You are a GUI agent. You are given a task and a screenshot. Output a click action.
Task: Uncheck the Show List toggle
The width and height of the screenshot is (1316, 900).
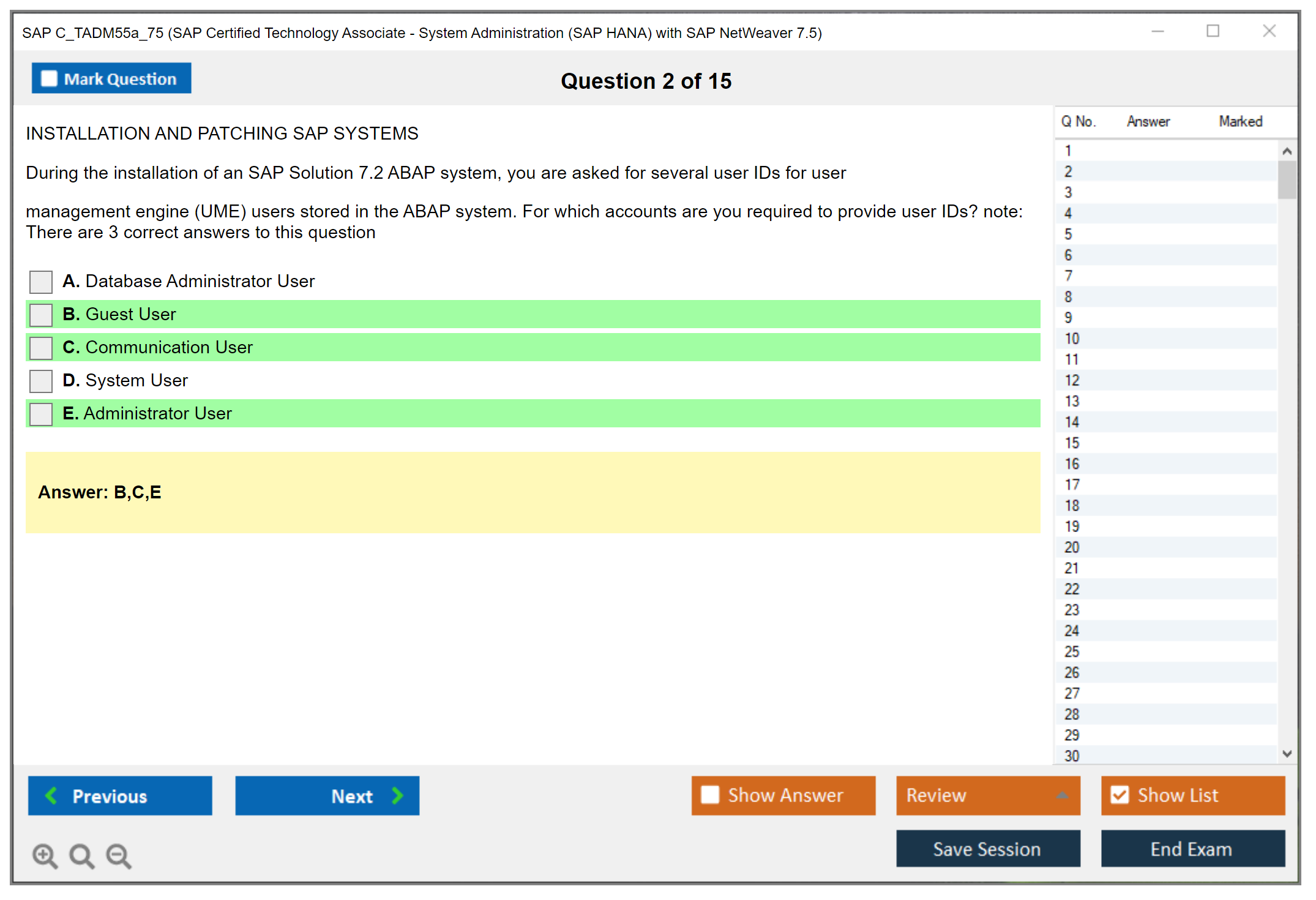pyautogui.click(x=1120, y=795)
